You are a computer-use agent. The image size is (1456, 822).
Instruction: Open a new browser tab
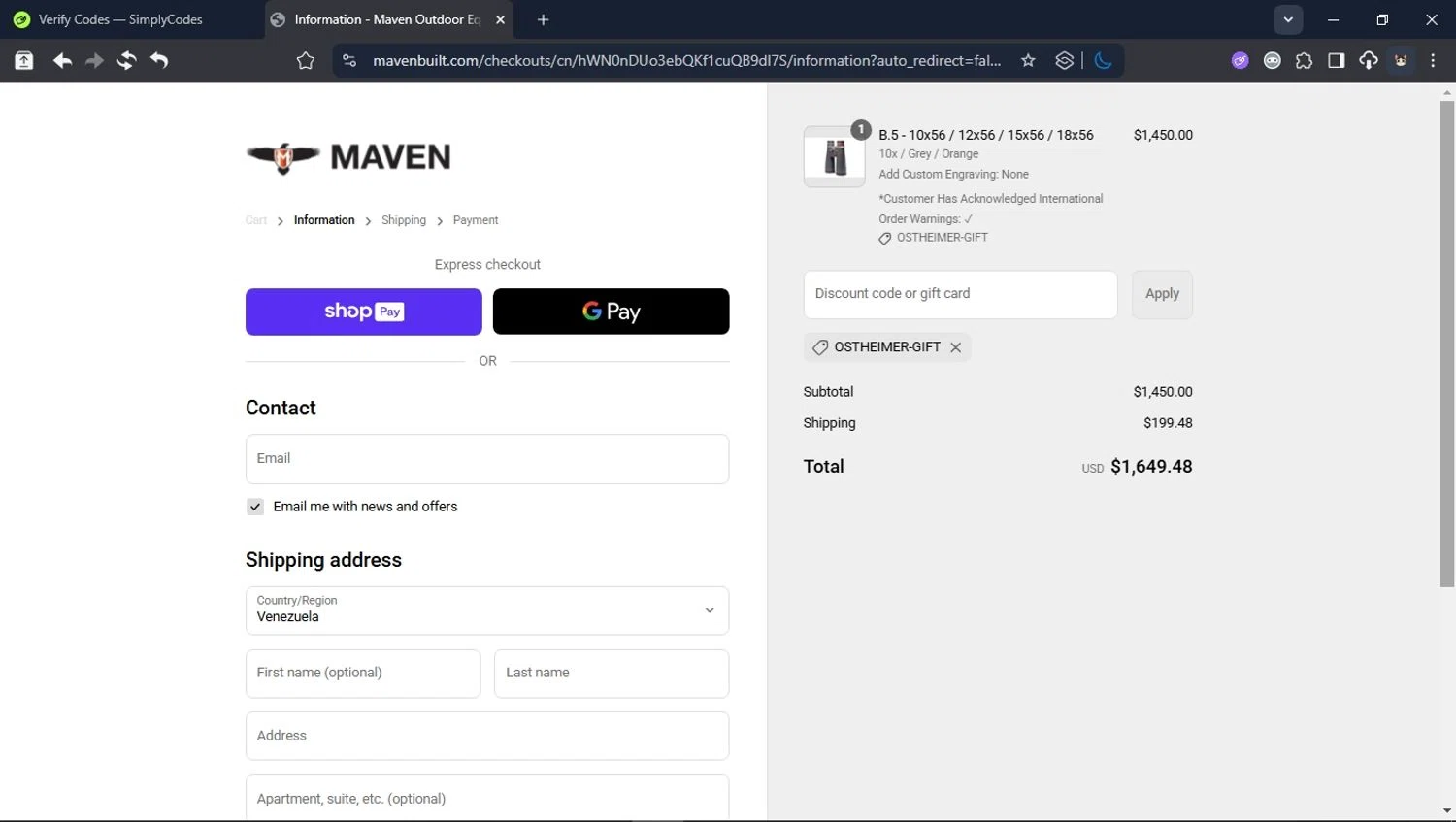click(x=543, y=19)
